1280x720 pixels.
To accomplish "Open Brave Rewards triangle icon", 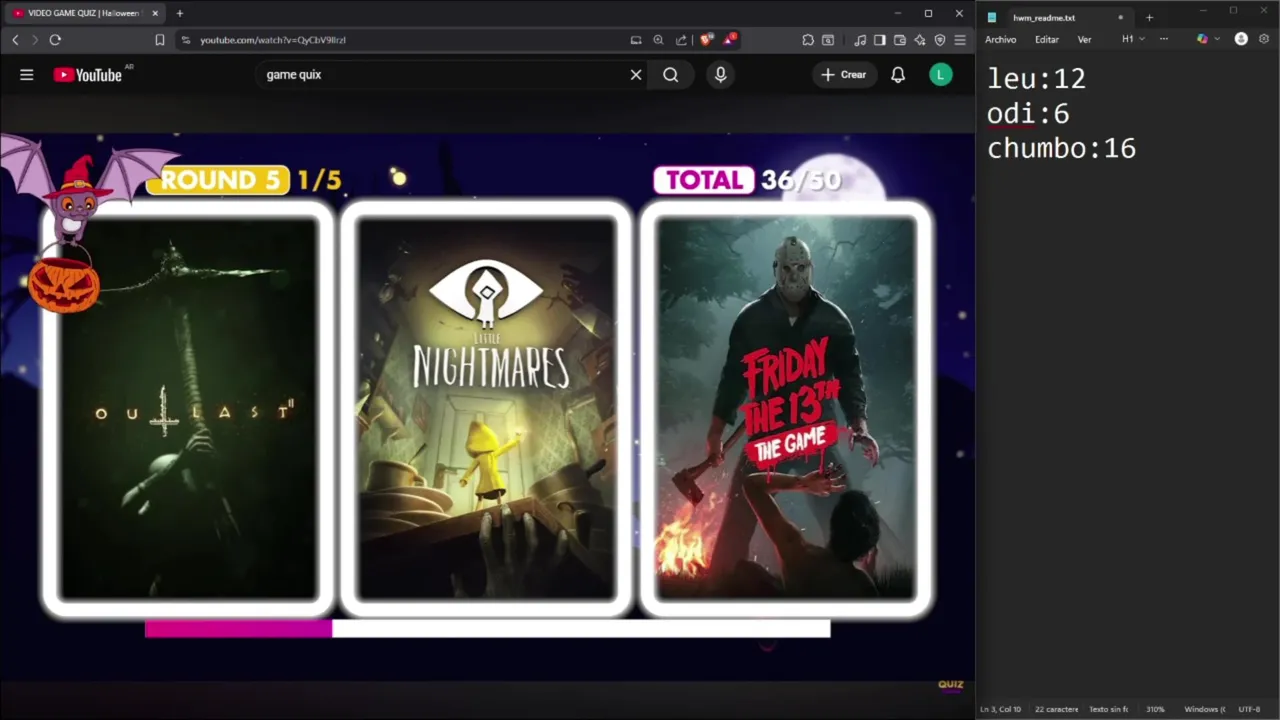I will click(730, 40).
